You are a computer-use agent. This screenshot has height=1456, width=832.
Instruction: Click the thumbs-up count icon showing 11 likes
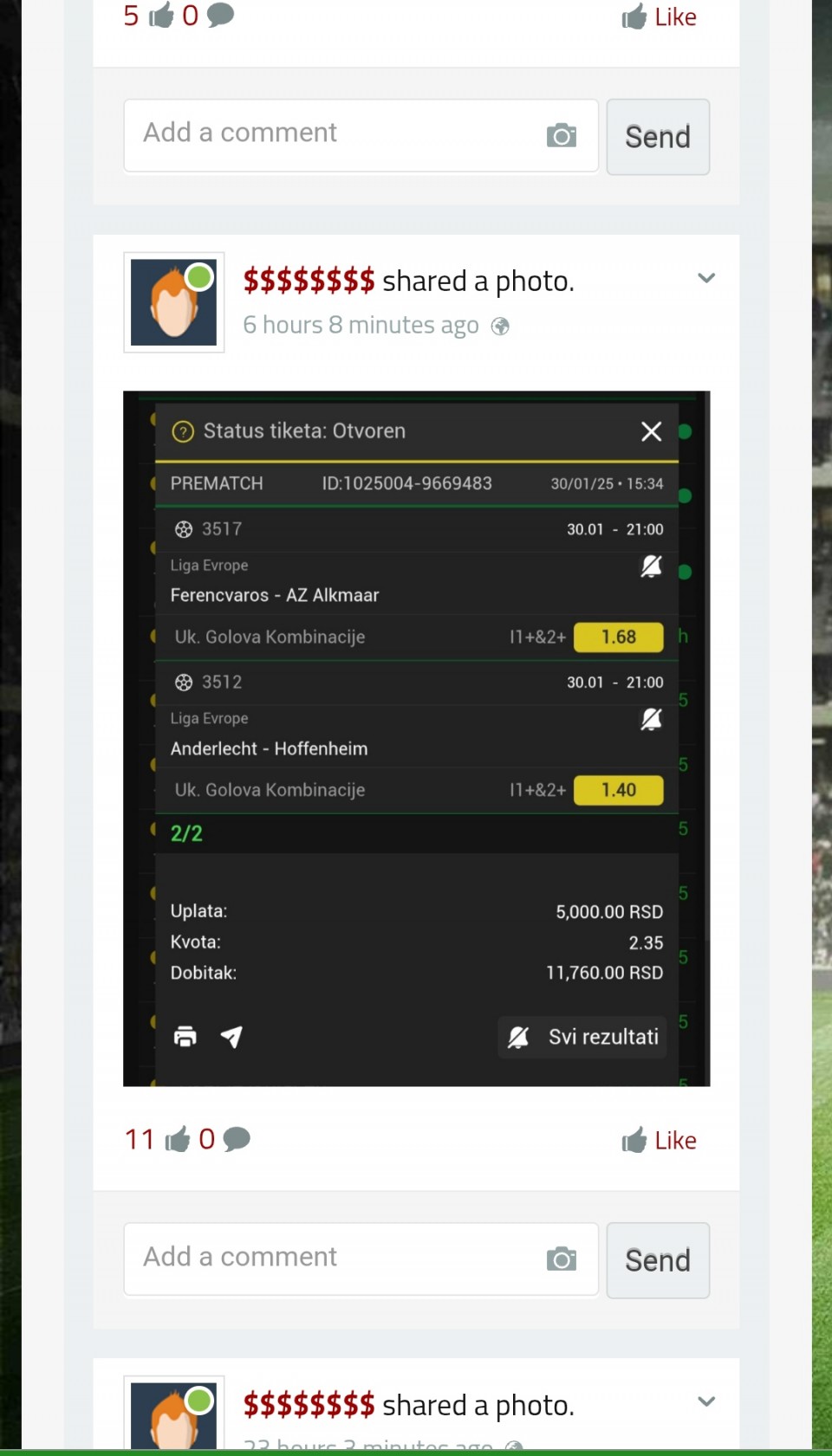(178, 1139)
